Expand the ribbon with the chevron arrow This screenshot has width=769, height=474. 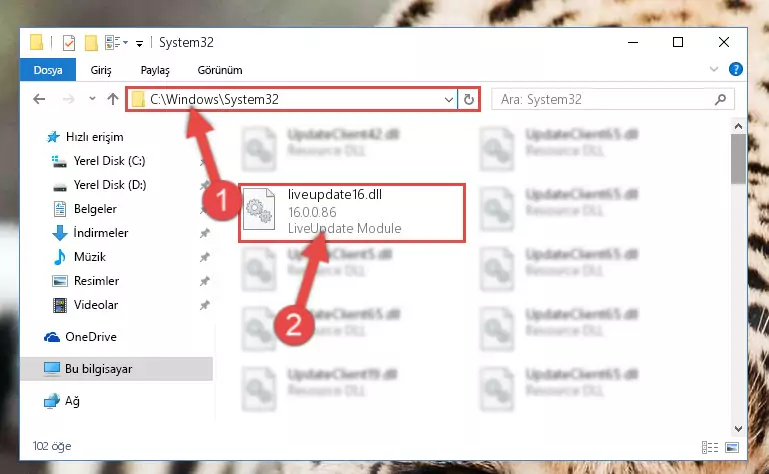coord(714,69)
